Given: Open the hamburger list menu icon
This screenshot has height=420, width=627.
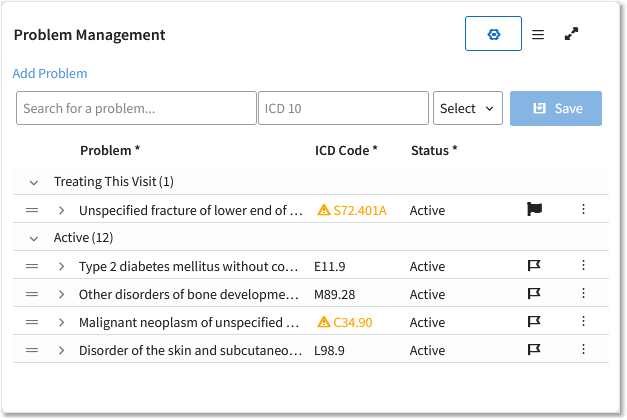Looking at the screenshot, I should [538, 34].
